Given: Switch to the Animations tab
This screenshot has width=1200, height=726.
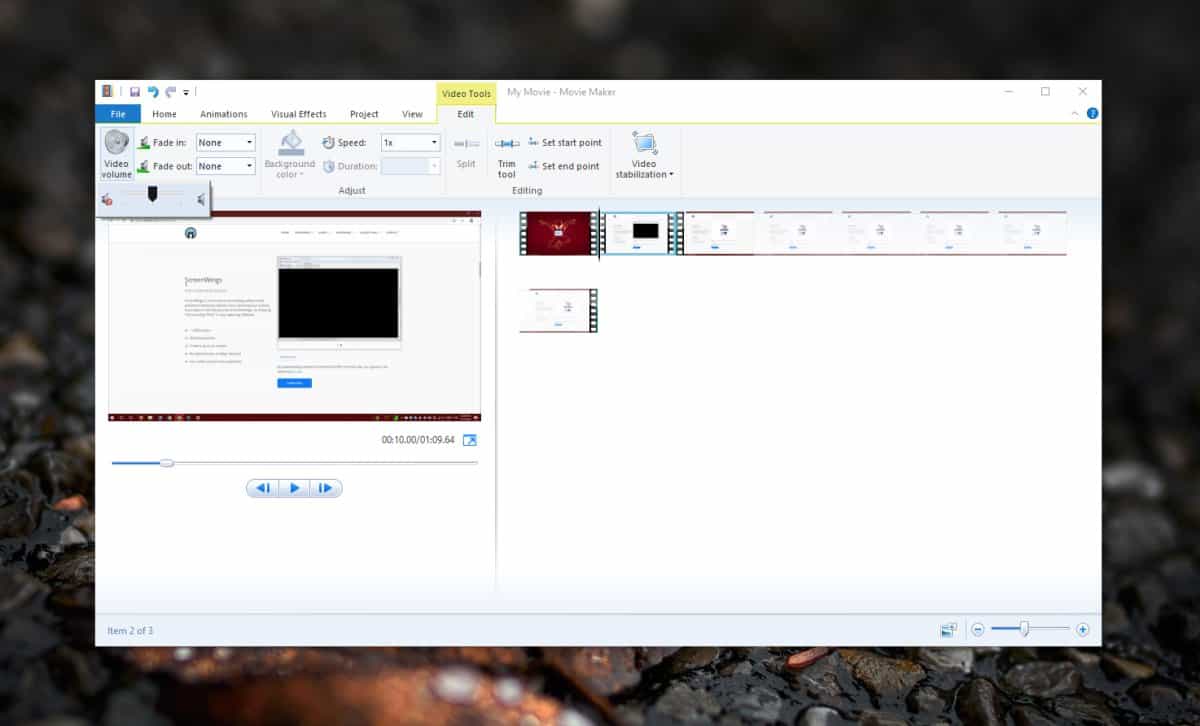Looking at the screenshot, I should click(x=224, y=114).
